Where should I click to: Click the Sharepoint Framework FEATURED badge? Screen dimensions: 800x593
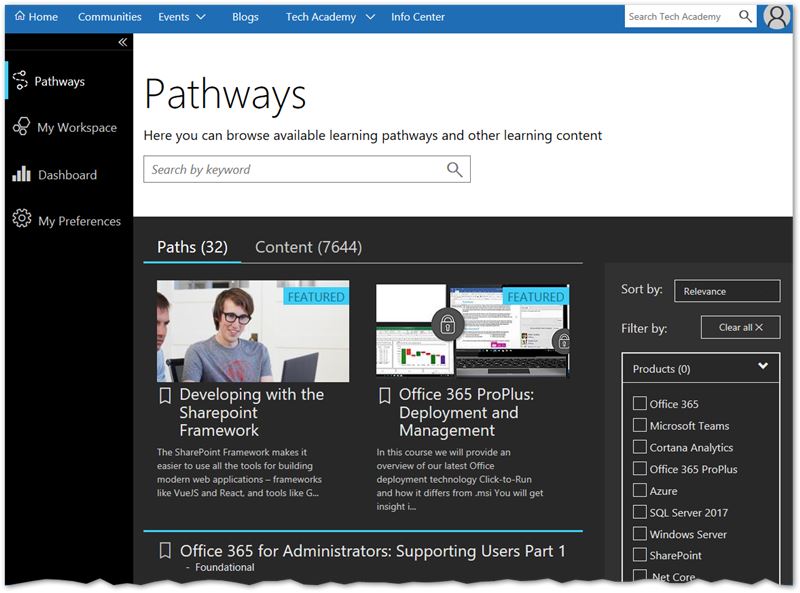click(316, 296)
